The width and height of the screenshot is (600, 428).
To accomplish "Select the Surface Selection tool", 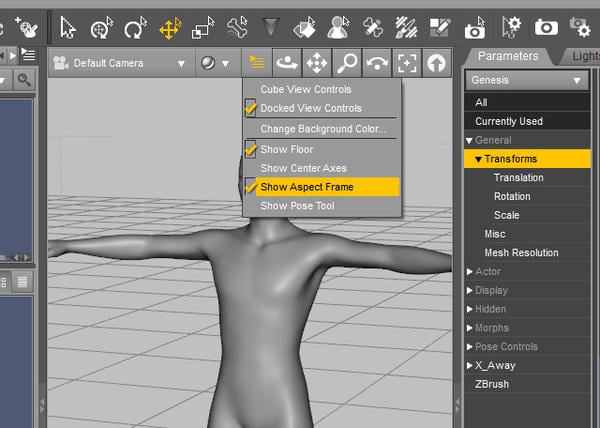I will (305, 28).
